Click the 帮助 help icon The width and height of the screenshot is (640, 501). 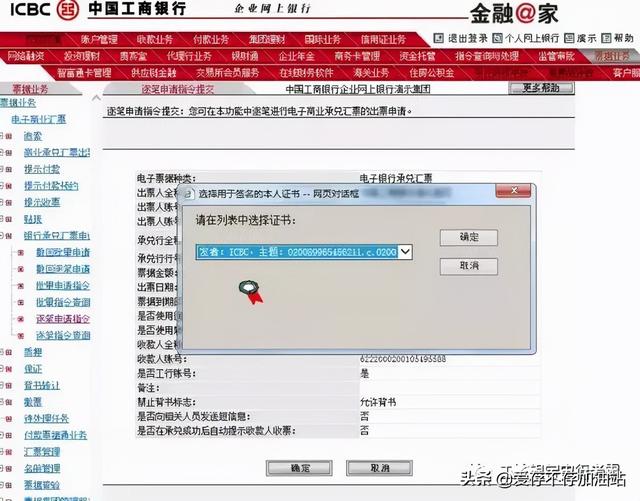tap(606, 38)
